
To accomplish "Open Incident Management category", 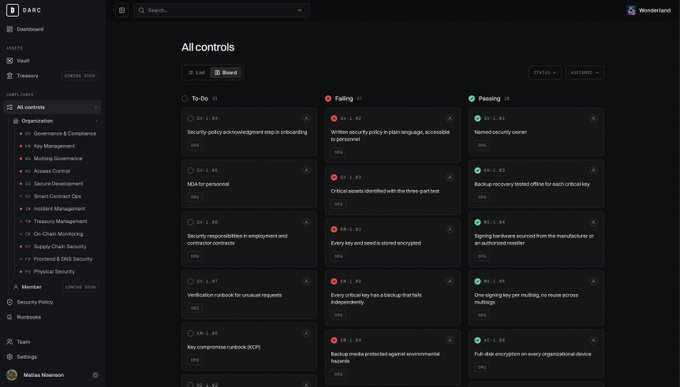I will click(59, 209).
